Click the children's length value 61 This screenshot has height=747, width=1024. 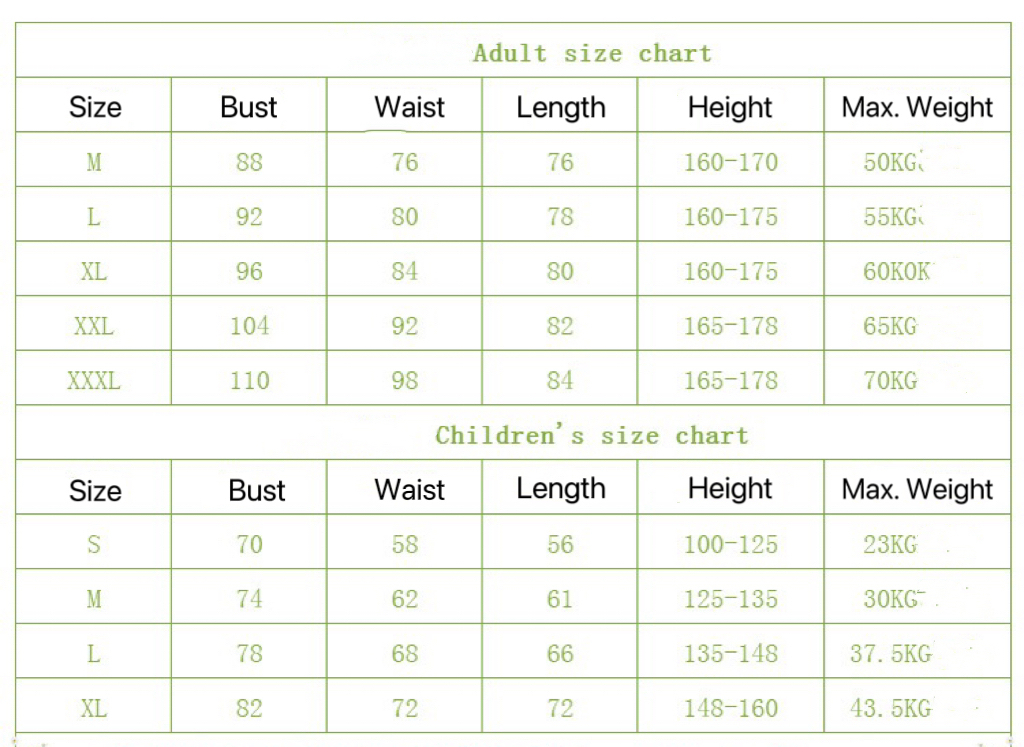point(560,599)
